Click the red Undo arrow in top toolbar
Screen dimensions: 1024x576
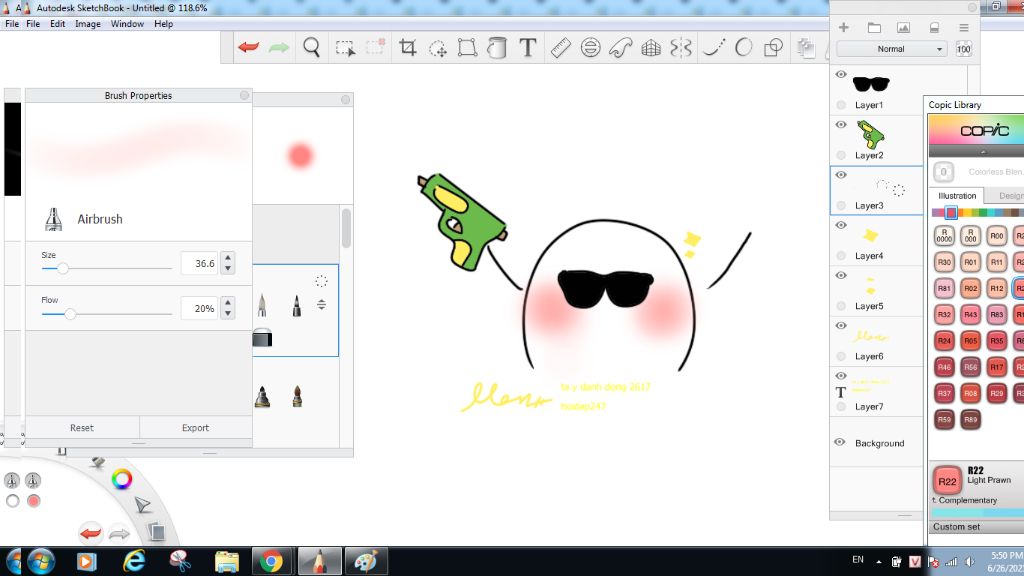pos(248,47)
